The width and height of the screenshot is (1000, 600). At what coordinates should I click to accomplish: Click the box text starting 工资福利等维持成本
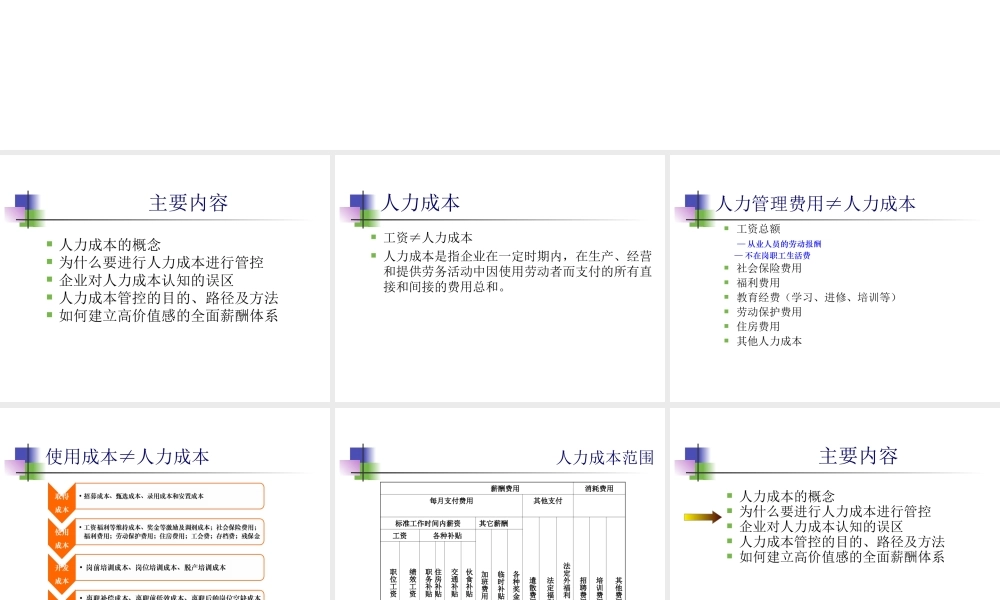click(171, 532)
